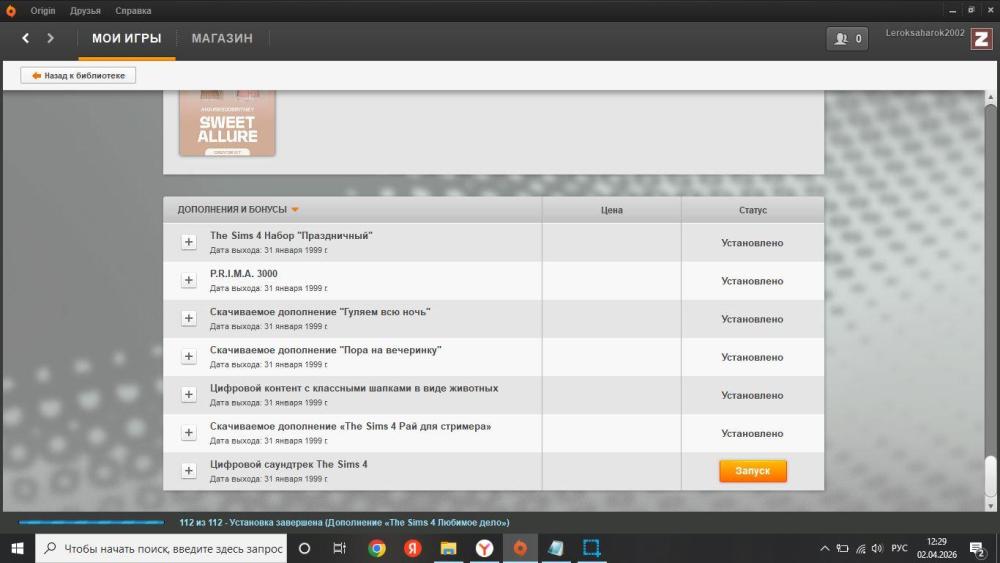Switch to the Магазин tab
This screenshot has height=563, width=1000.
pyautogui.click(x=222, y=38)
